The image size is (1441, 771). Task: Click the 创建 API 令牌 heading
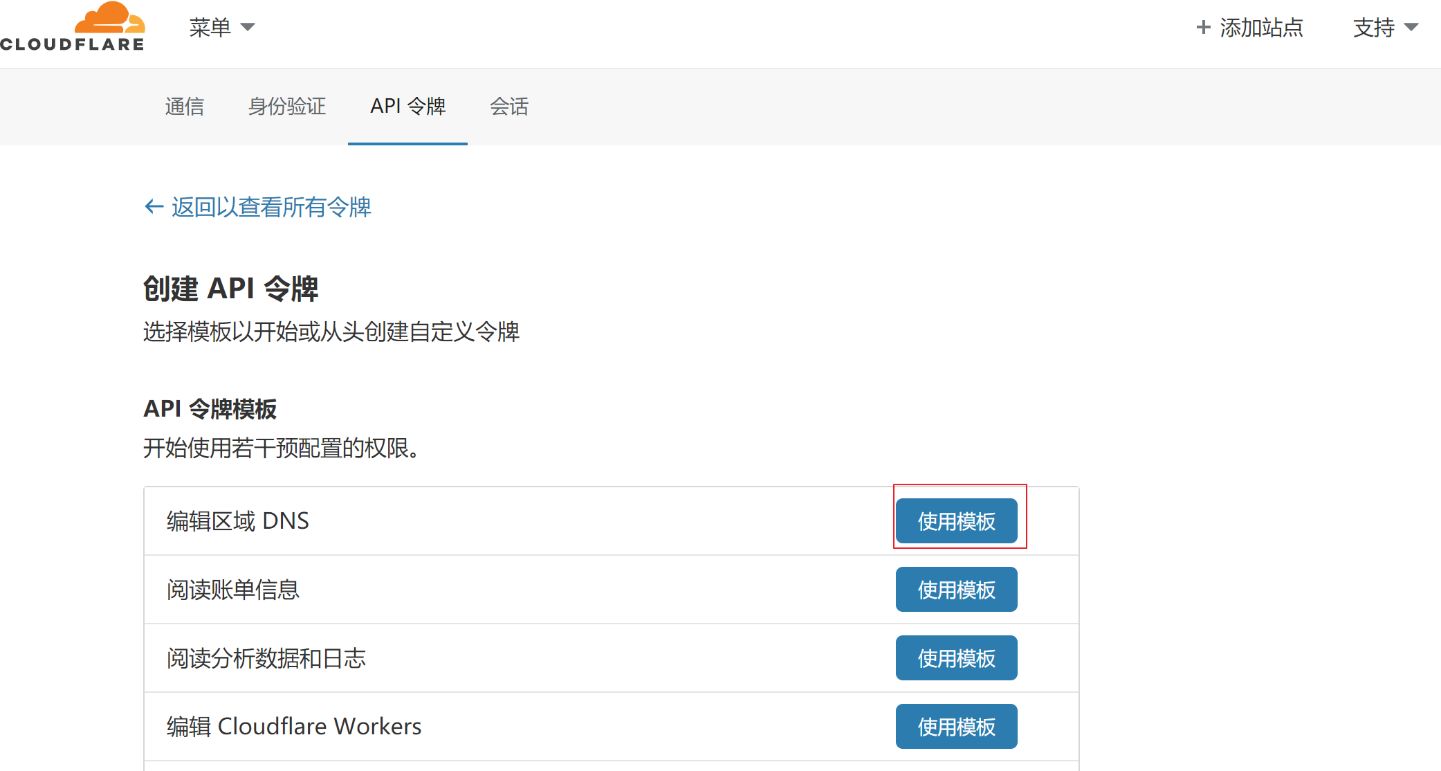(x=231, y=290)
